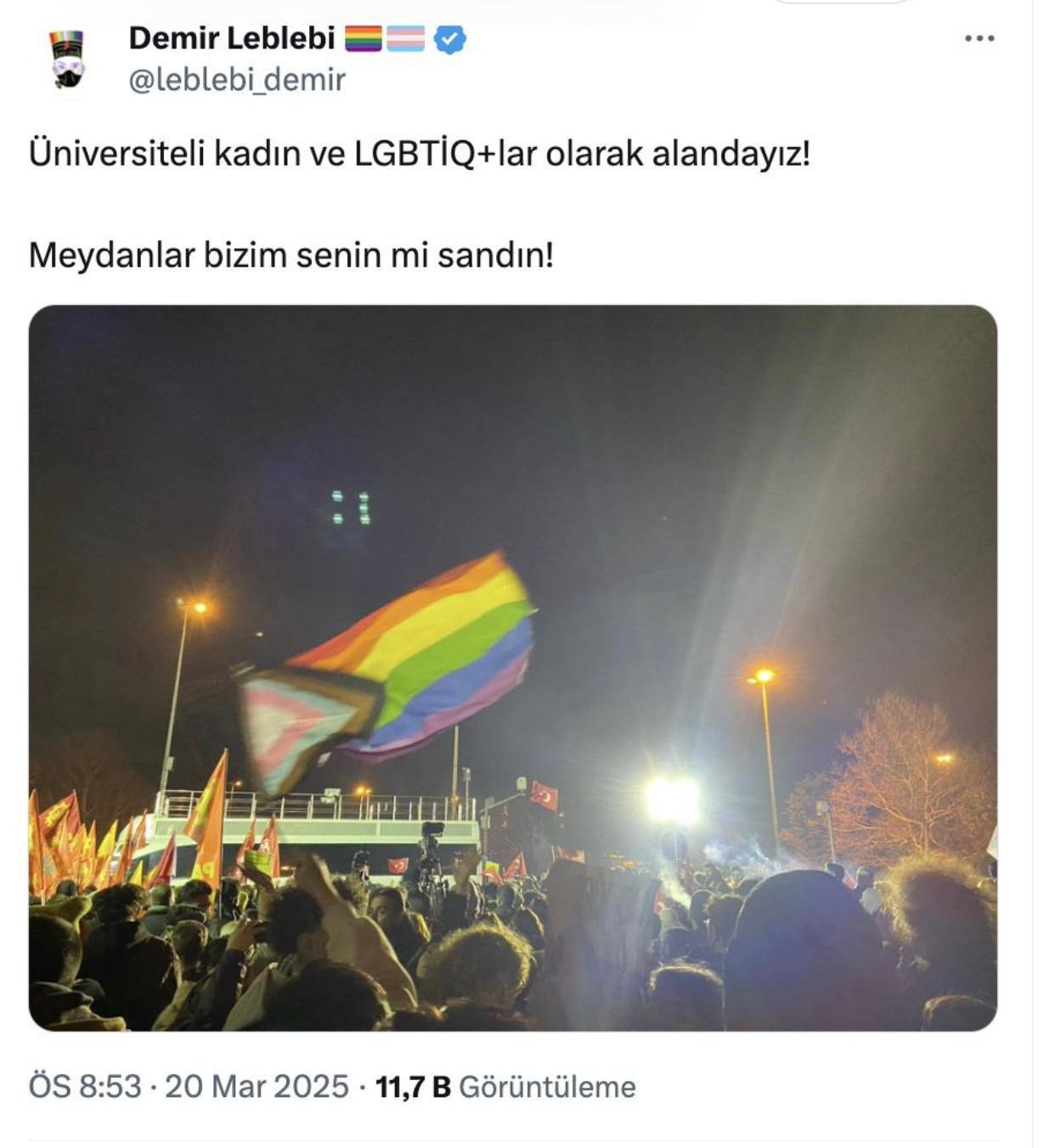Open Demir Leblebi's profile avatar
The width and height of the screenshot is (1055, 1148).
tap(67, 59)
